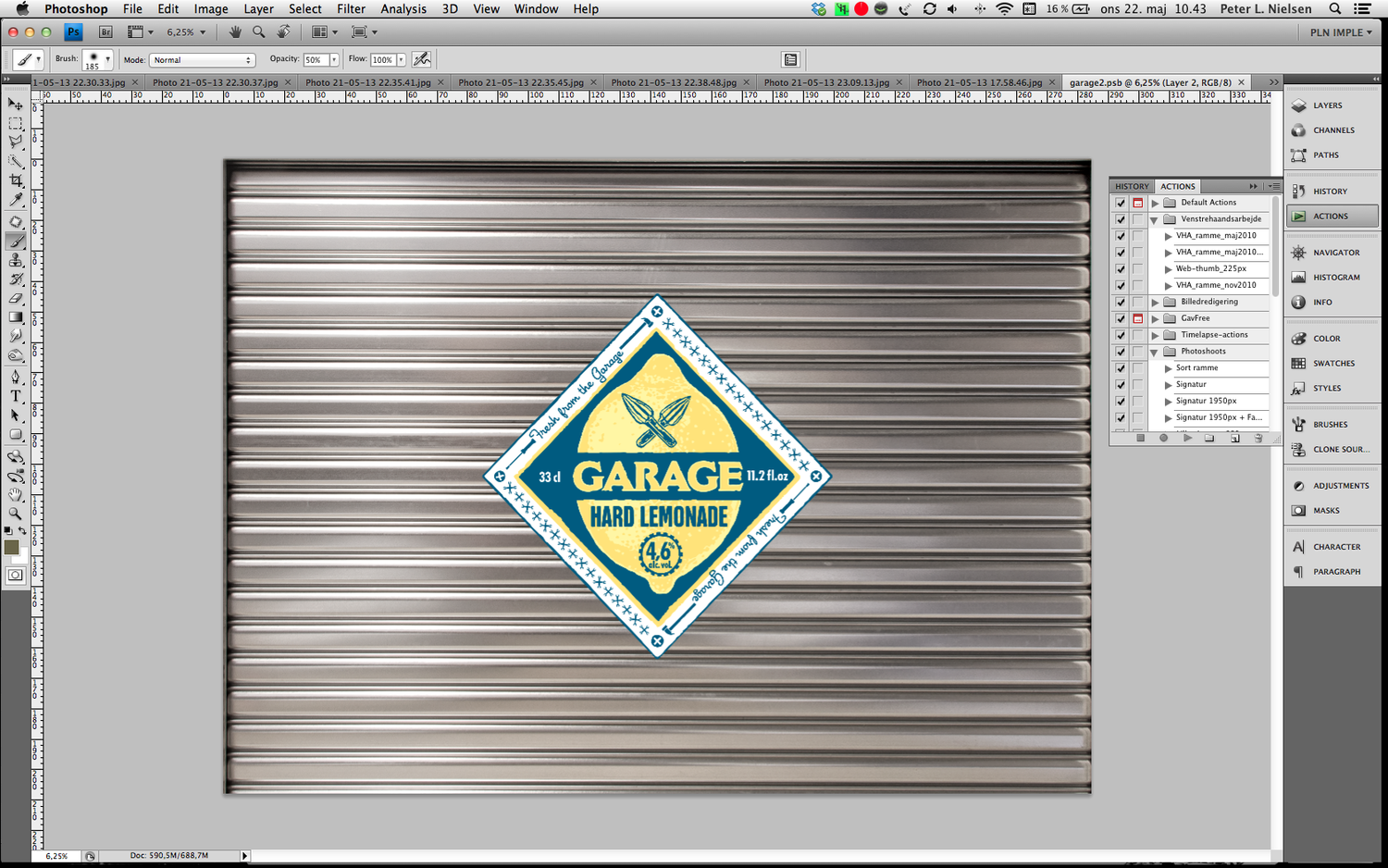Delete the selected action with the trash icon
Image resolution: width=1388 pixels, height=868 pixels.
click(x=1258, y=439)
